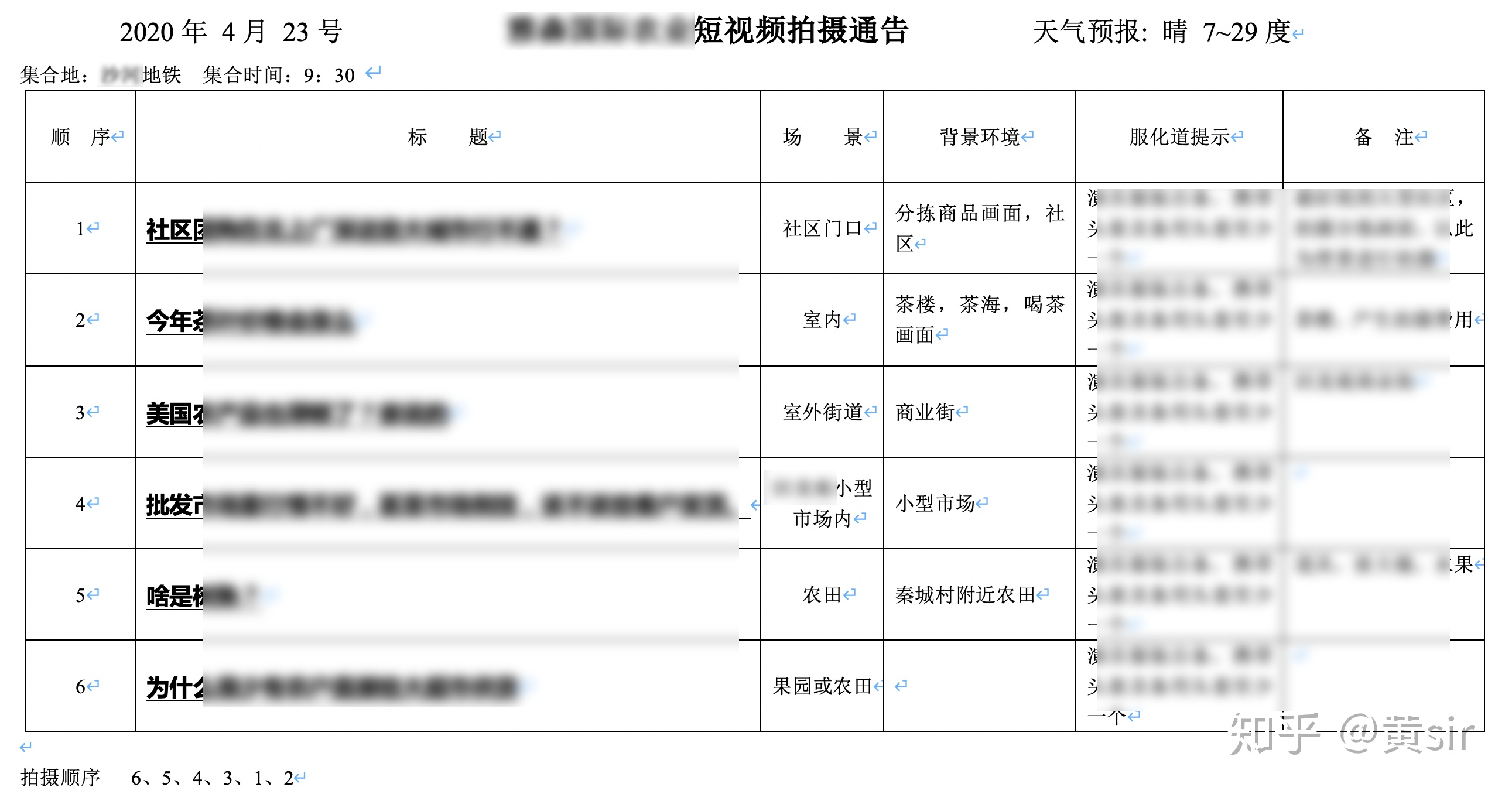Click the column header 标 题
Screen dimensions: 1512x794
coord(448,137)
